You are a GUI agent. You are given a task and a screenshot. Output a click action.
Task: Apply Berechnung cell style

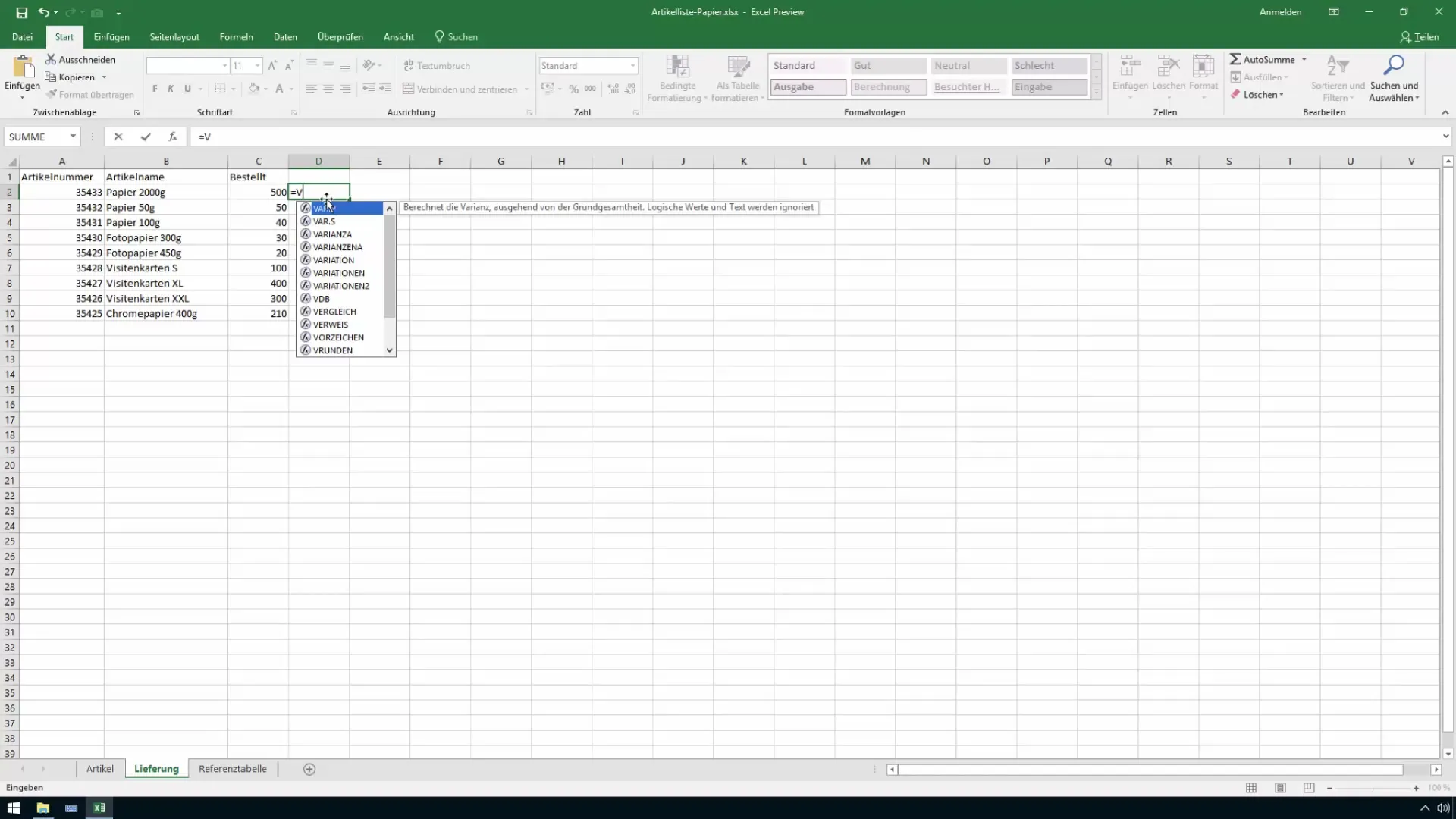[x=888, y=87]
